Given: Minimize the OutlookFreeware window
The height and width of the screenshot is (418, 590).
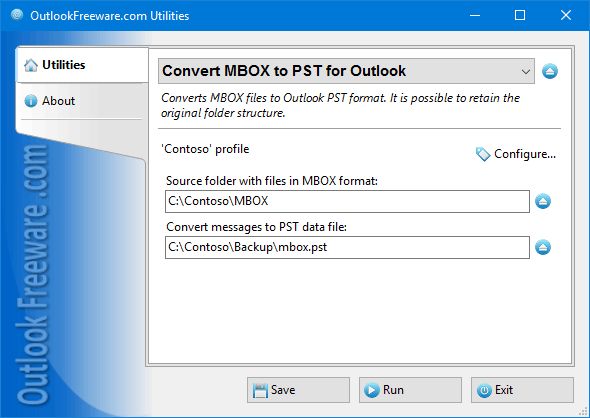Looking at the screenshot, I should tap(475, 15).
